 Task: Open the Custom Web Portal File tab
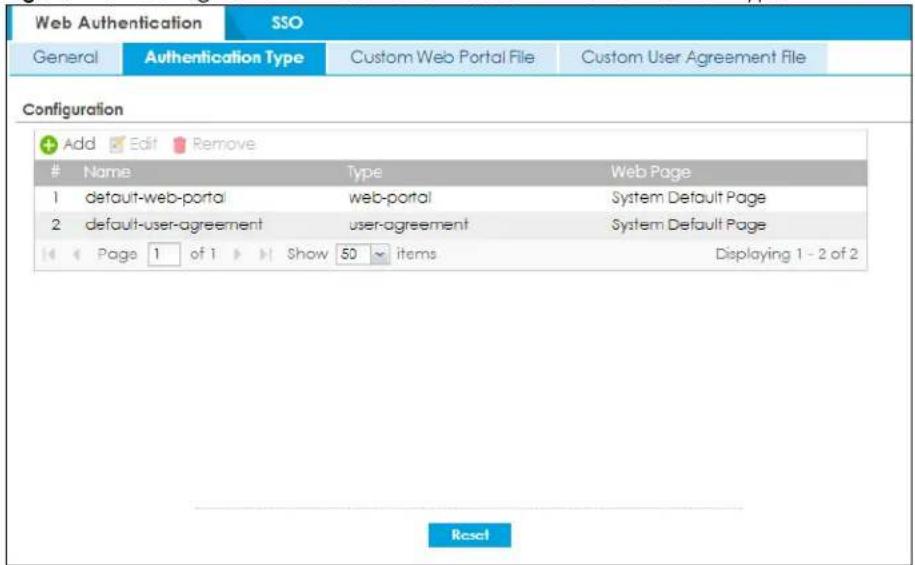pos(442,58)
